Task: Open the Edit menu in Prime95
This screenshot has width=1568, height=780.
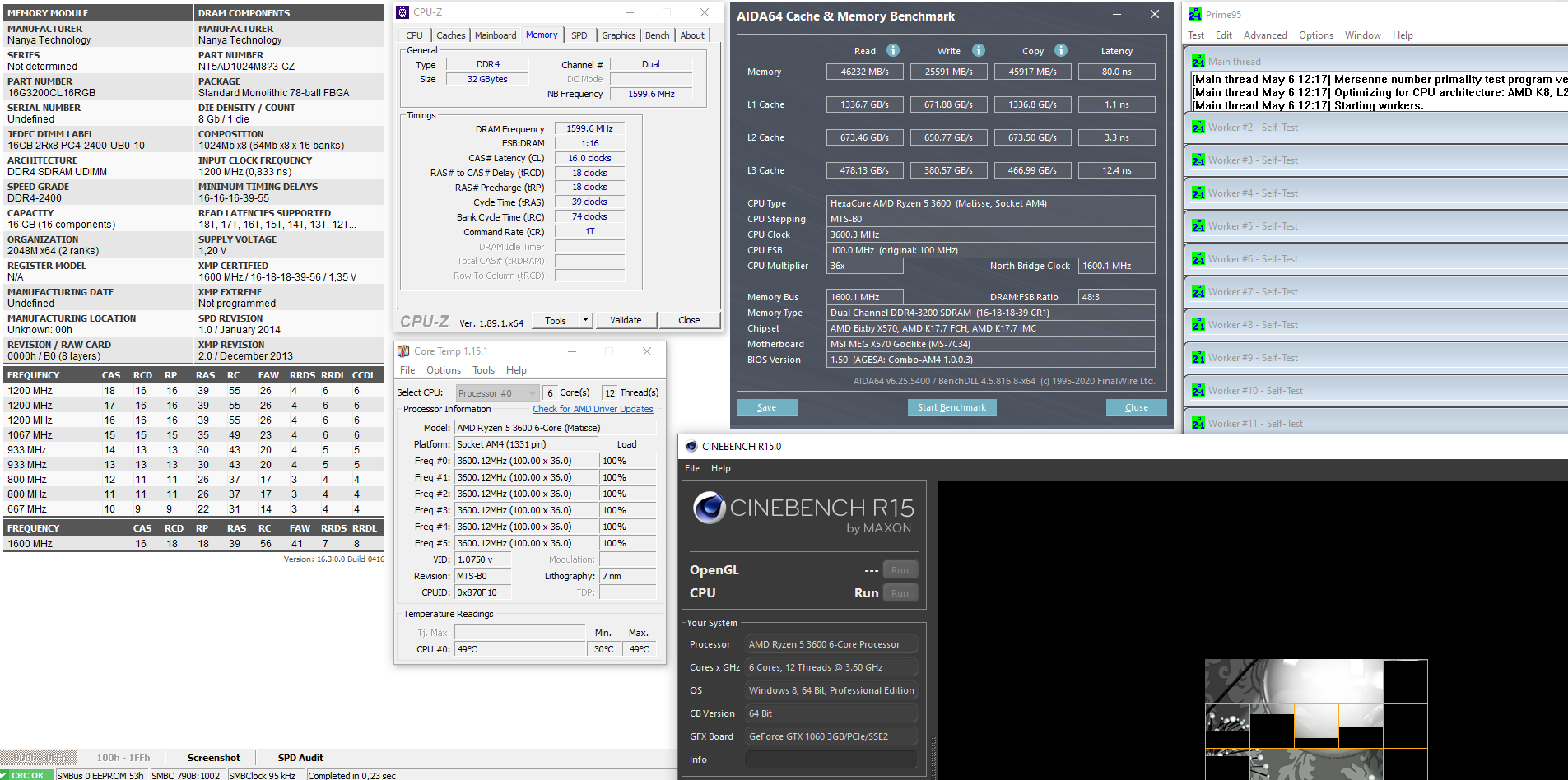Action: coord(1224,35)
